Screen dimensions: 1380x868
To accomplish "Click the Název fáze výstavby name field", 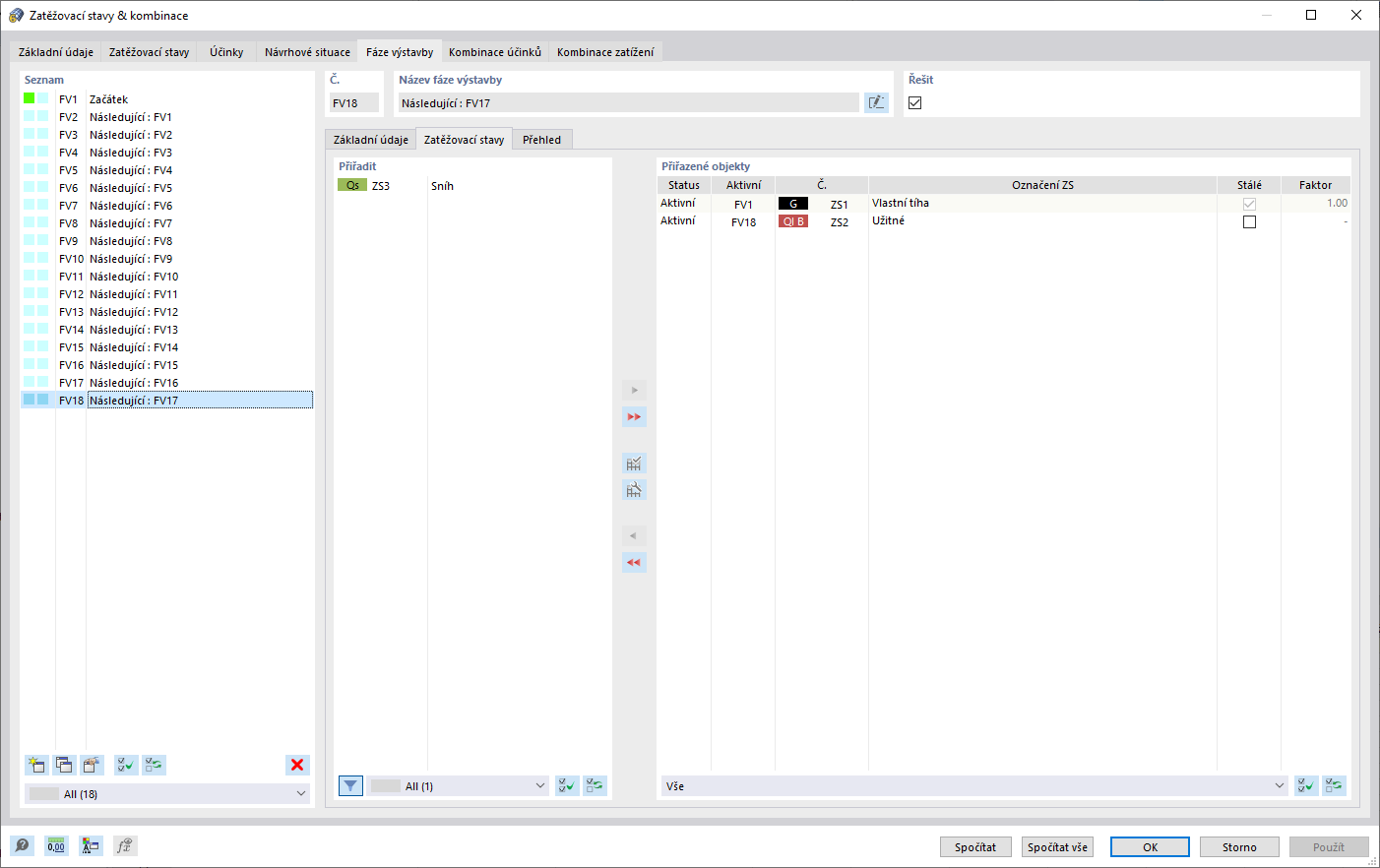I will (x=628, y=102).
